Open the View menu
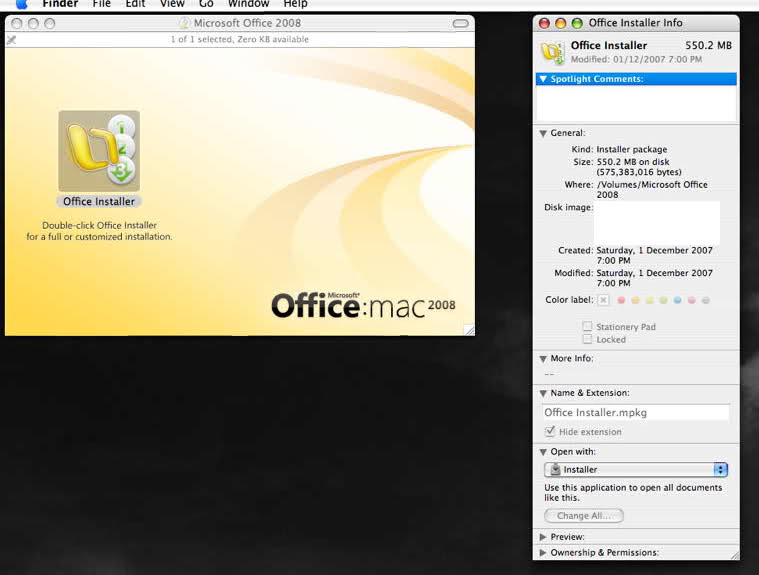759x575 pixels. click(172, 4)
